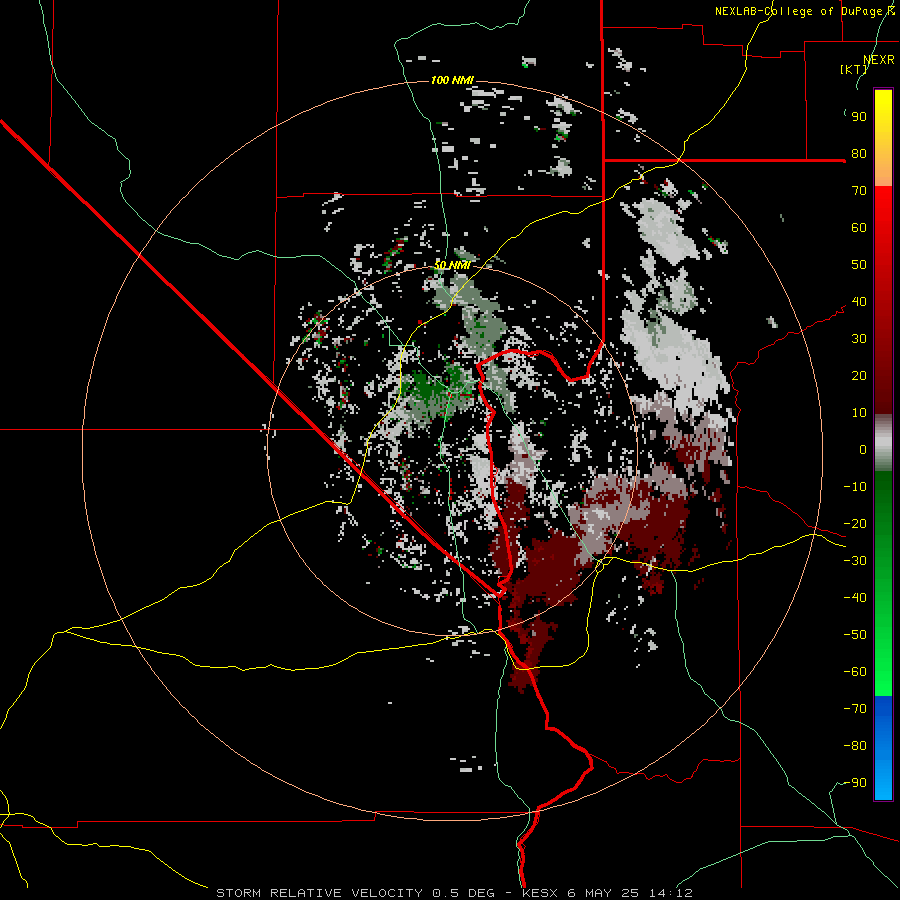900x900 pixels.
Task: Click the NEXR label above the scale
Action: coord(879,59)
